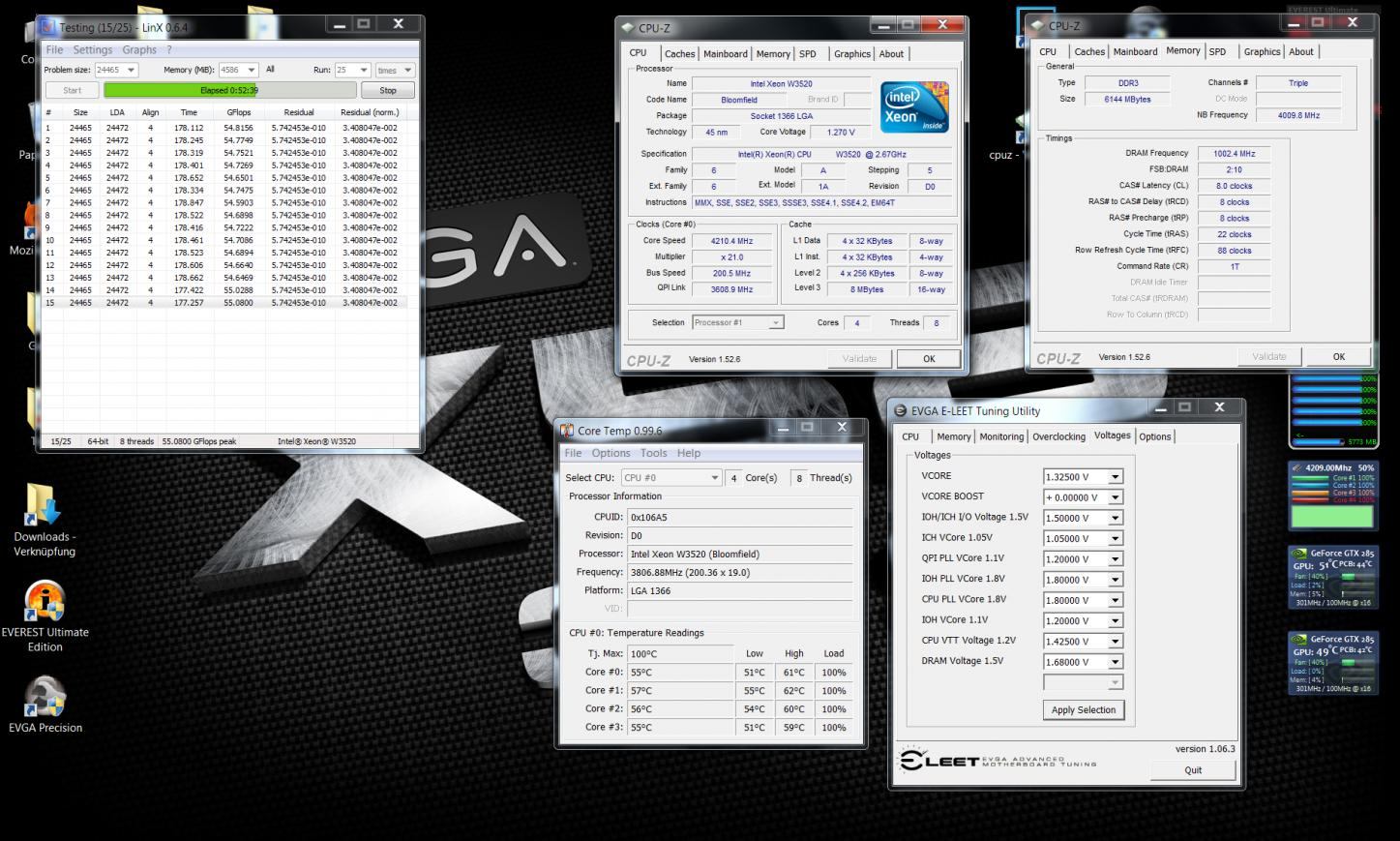
Task: Open Core Temp Help menu
Action: pyautogui.click(x=689, y=453)
